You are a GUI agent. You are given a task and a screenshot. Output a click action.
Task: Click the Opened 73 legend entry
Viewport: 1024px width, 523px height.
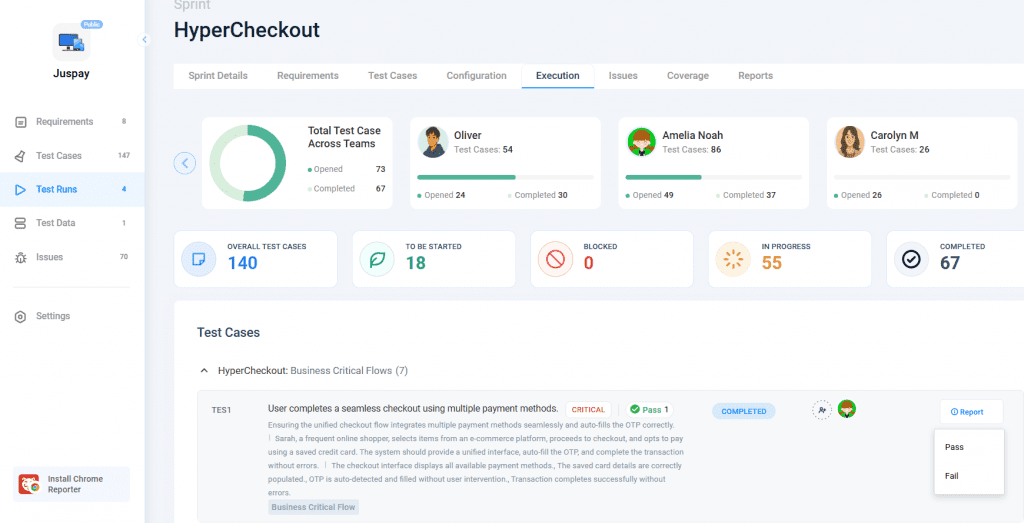347,169
